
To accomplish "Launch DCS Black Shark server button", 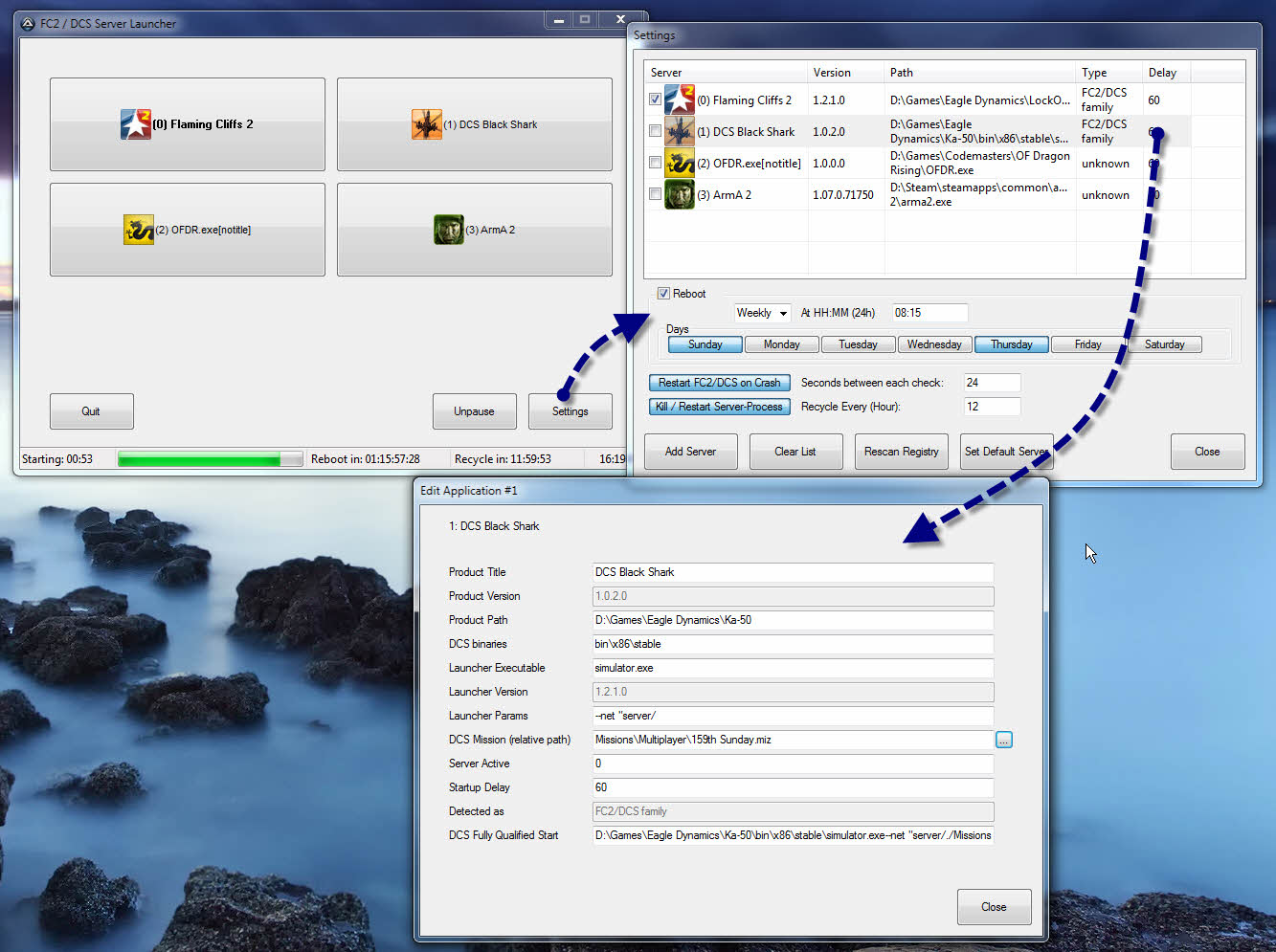I will [x=475, y=124].
